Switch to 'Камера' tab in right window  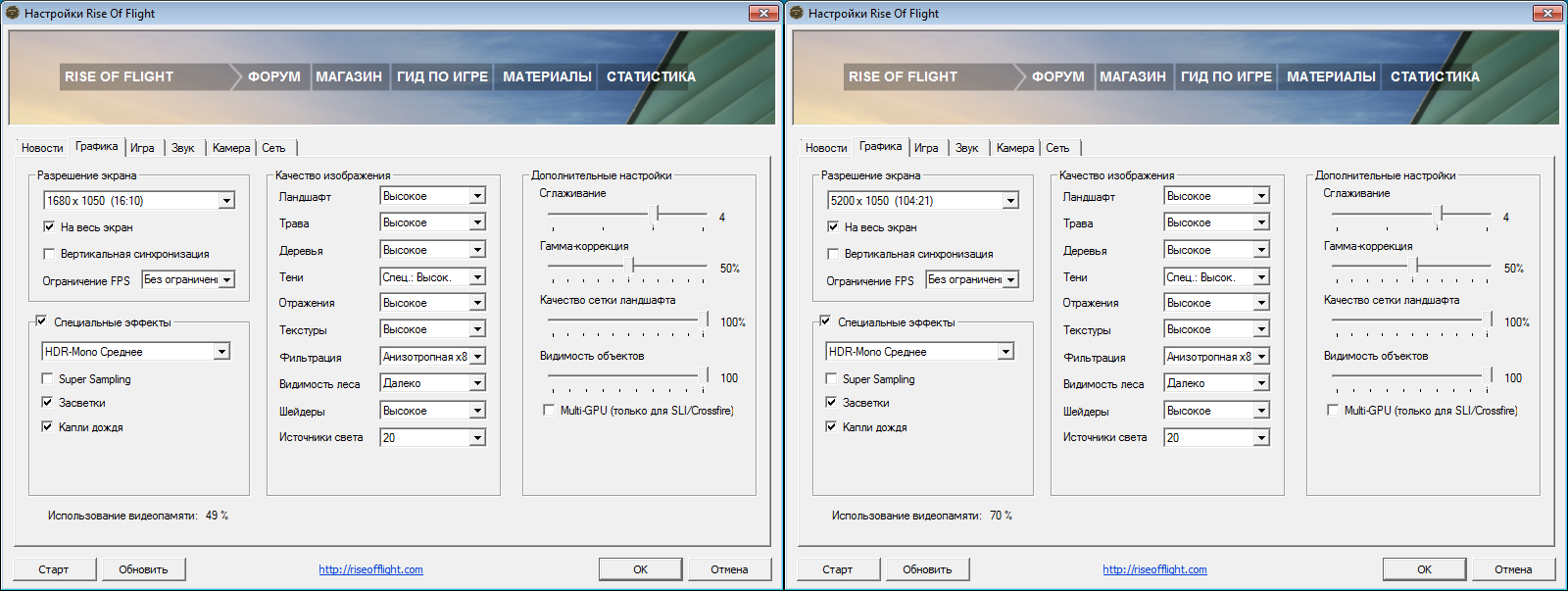click(x=1015, y=148)
